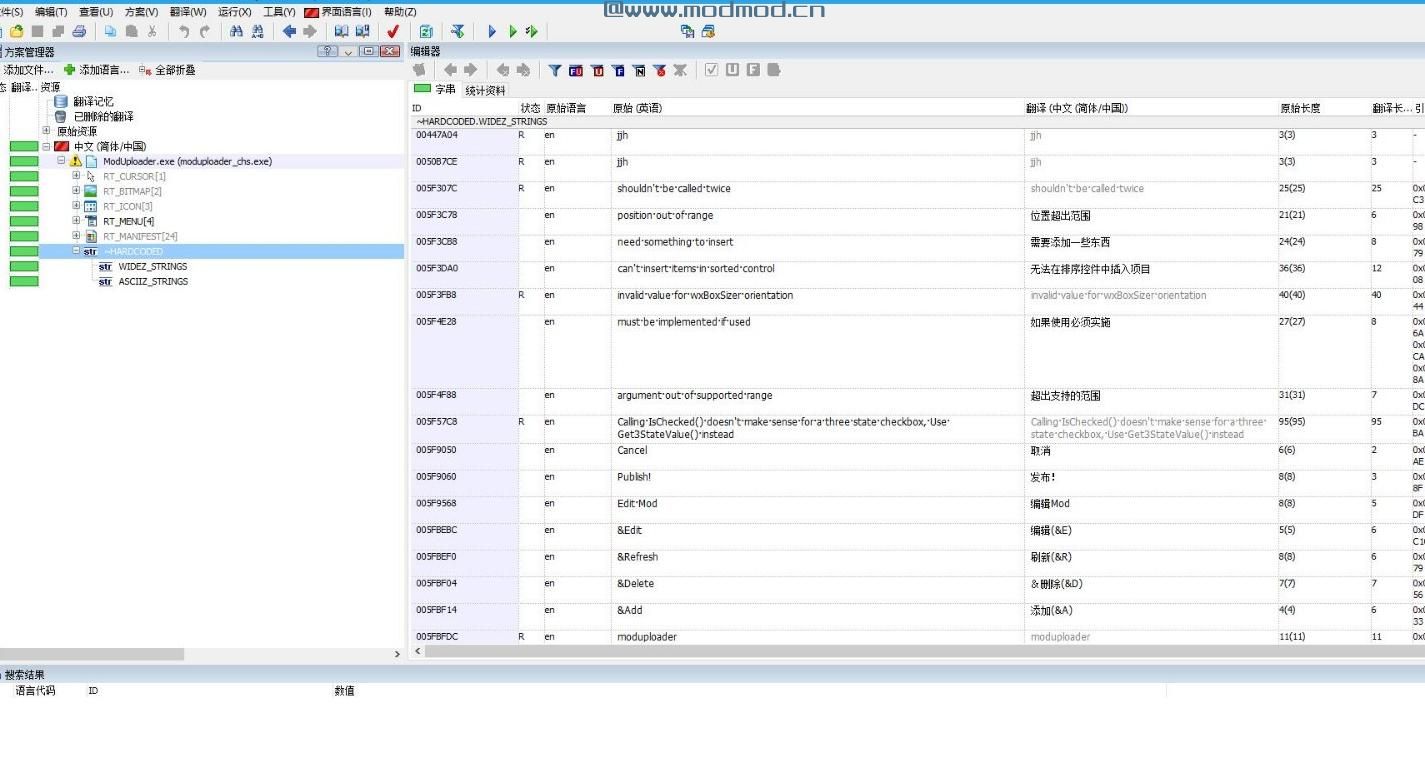Switch to the 字串 tab
1425x778 pixels.
pyautogui.click(x=435, y=89)
